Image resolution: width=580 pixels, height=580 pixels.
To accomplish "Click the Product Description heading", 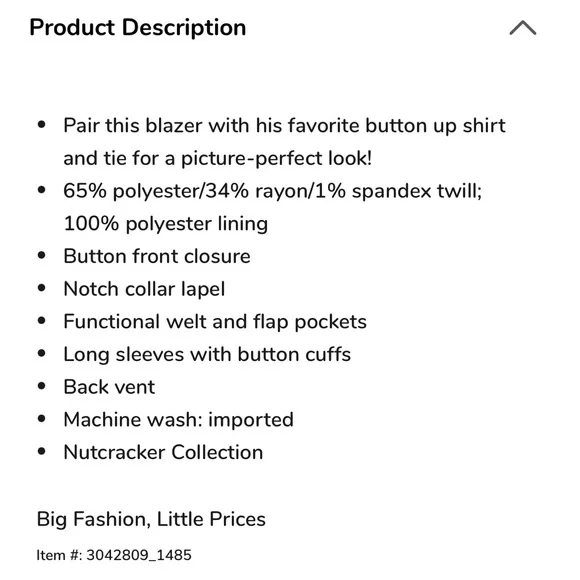I will [x=138, y=28].
